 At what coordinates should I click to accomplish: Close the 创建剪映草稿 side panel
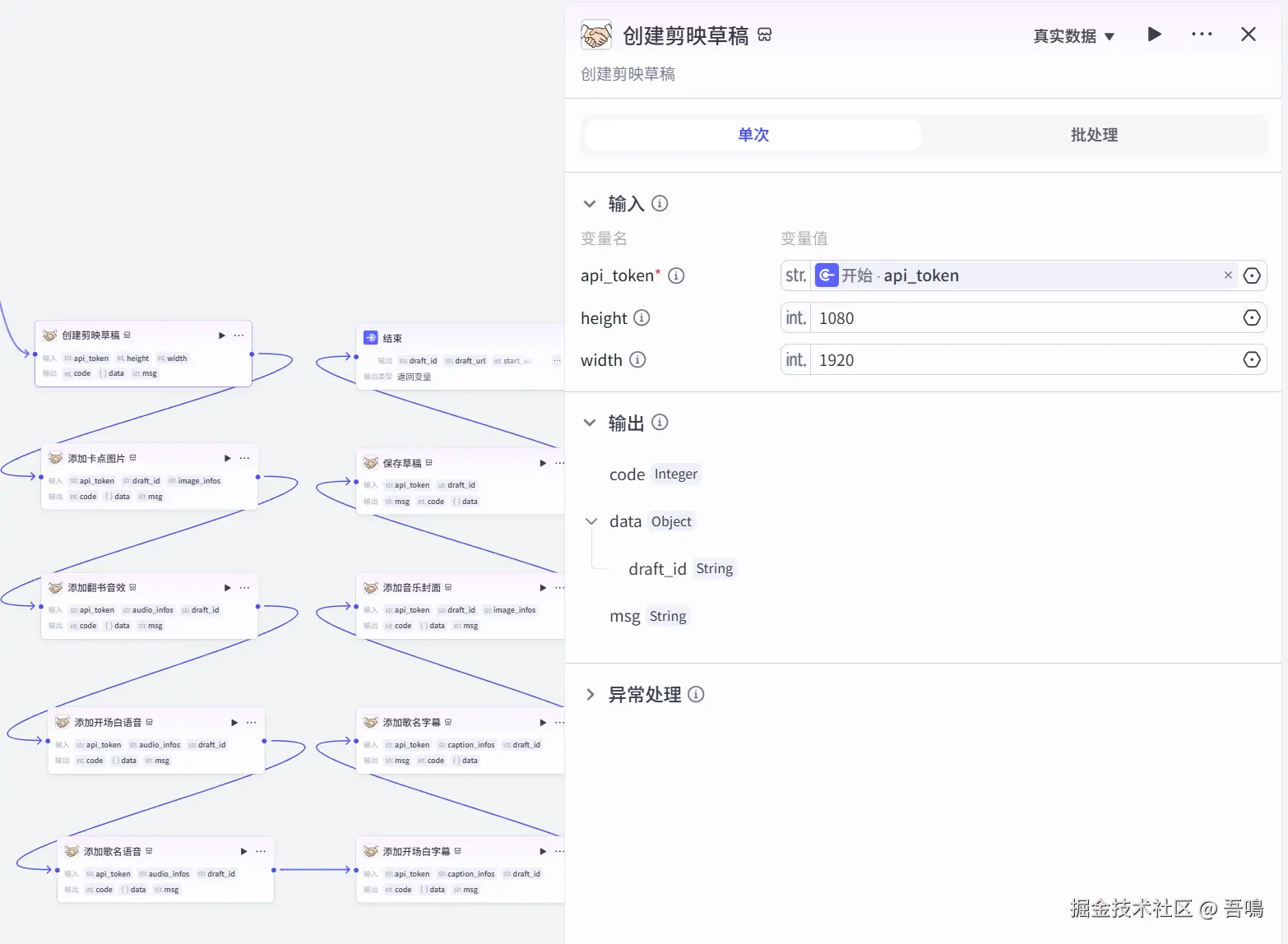pyautogui.click(x=1249, y=35)
